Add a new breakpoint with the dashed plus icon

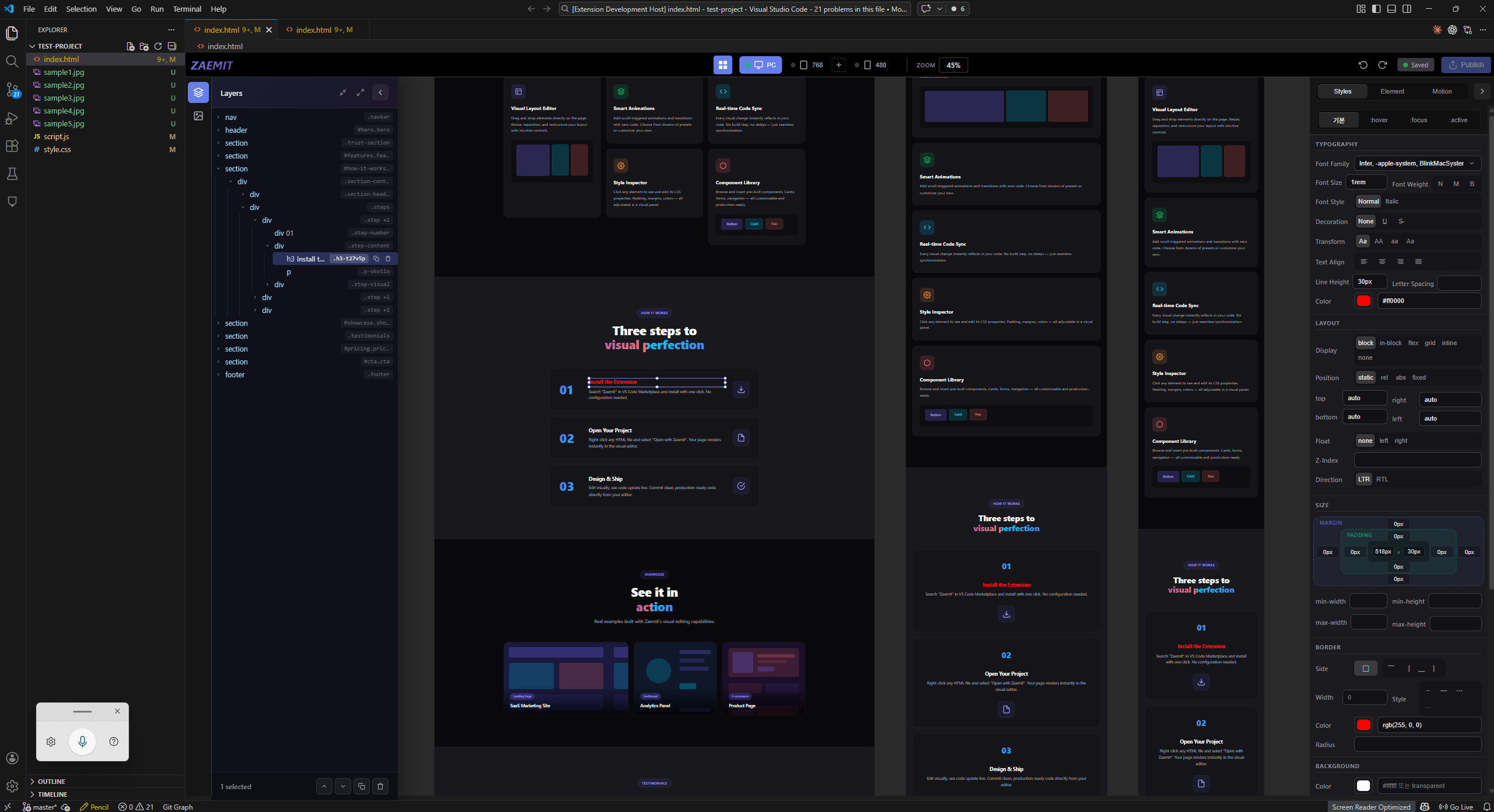click(839, 65)
